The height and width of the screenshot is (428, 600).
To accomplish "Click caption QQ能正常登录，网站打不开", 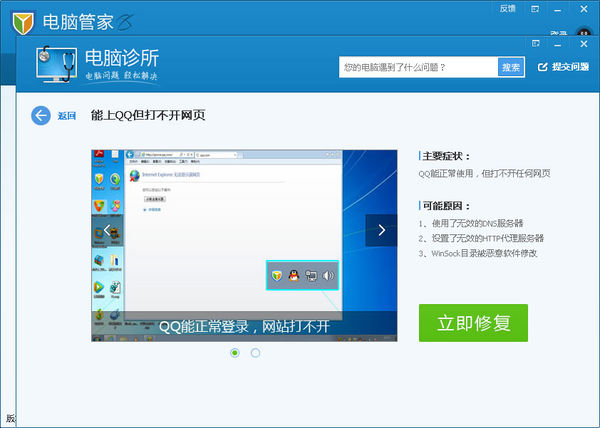I will [x=244, y=327].
